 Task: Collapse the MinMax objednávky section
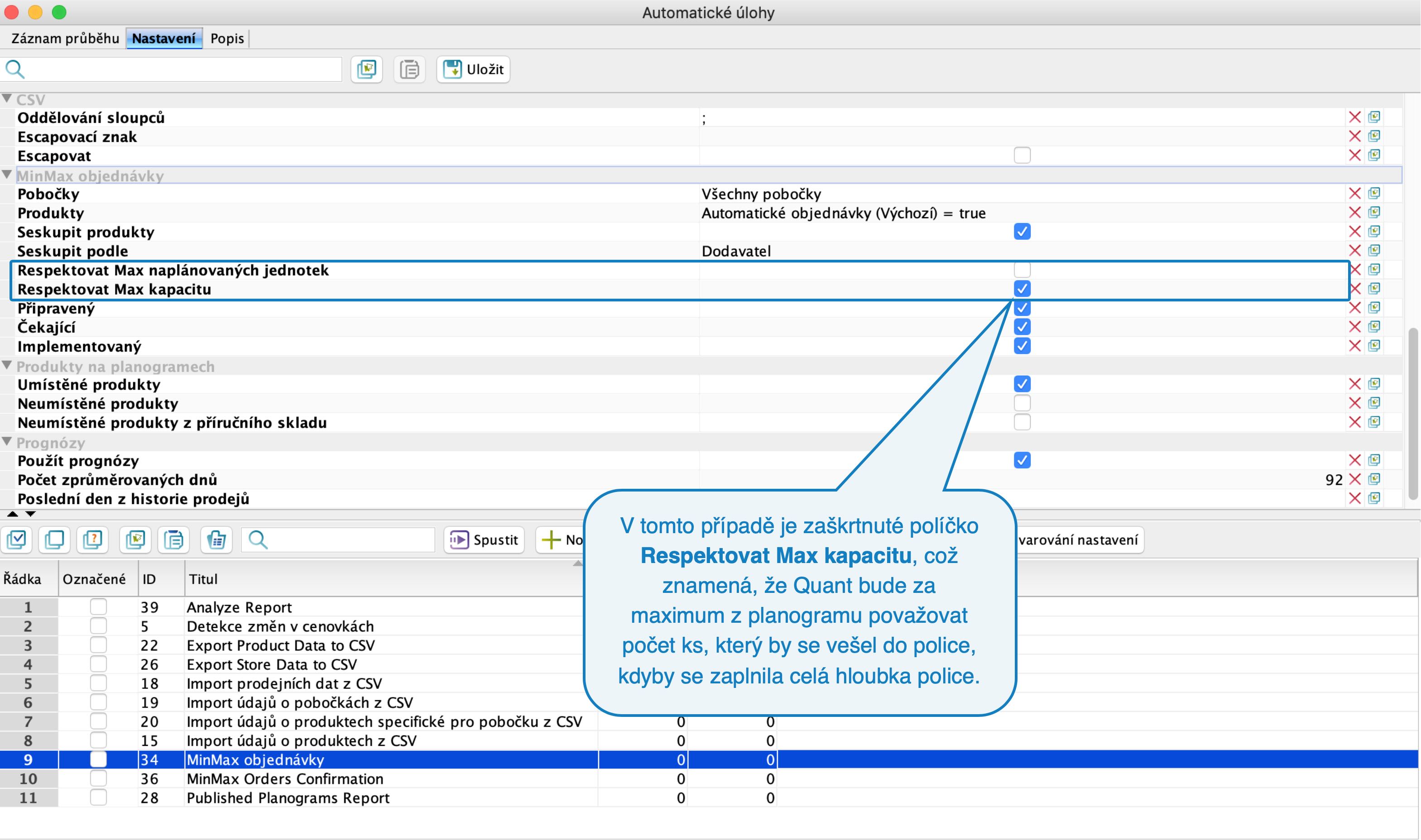(x=7, y=175)
